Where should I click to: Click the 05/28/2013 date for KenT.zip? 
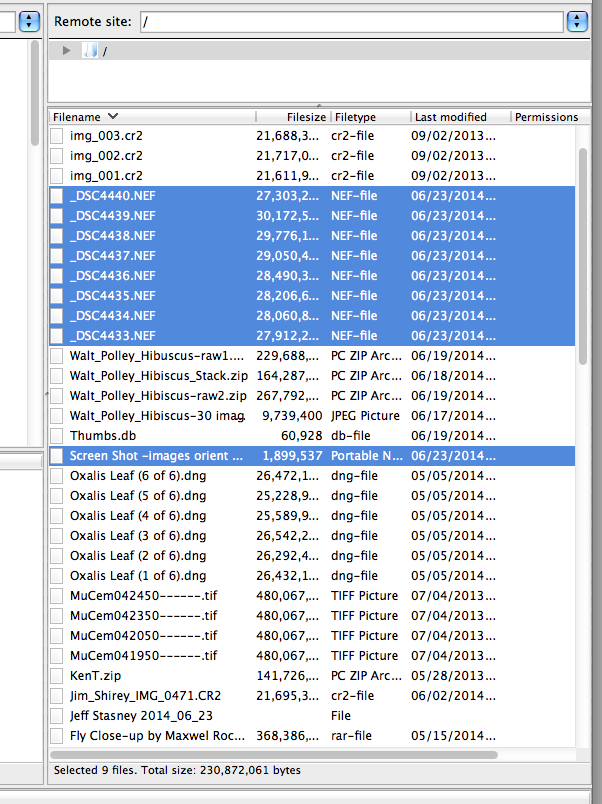click(453, 676)
